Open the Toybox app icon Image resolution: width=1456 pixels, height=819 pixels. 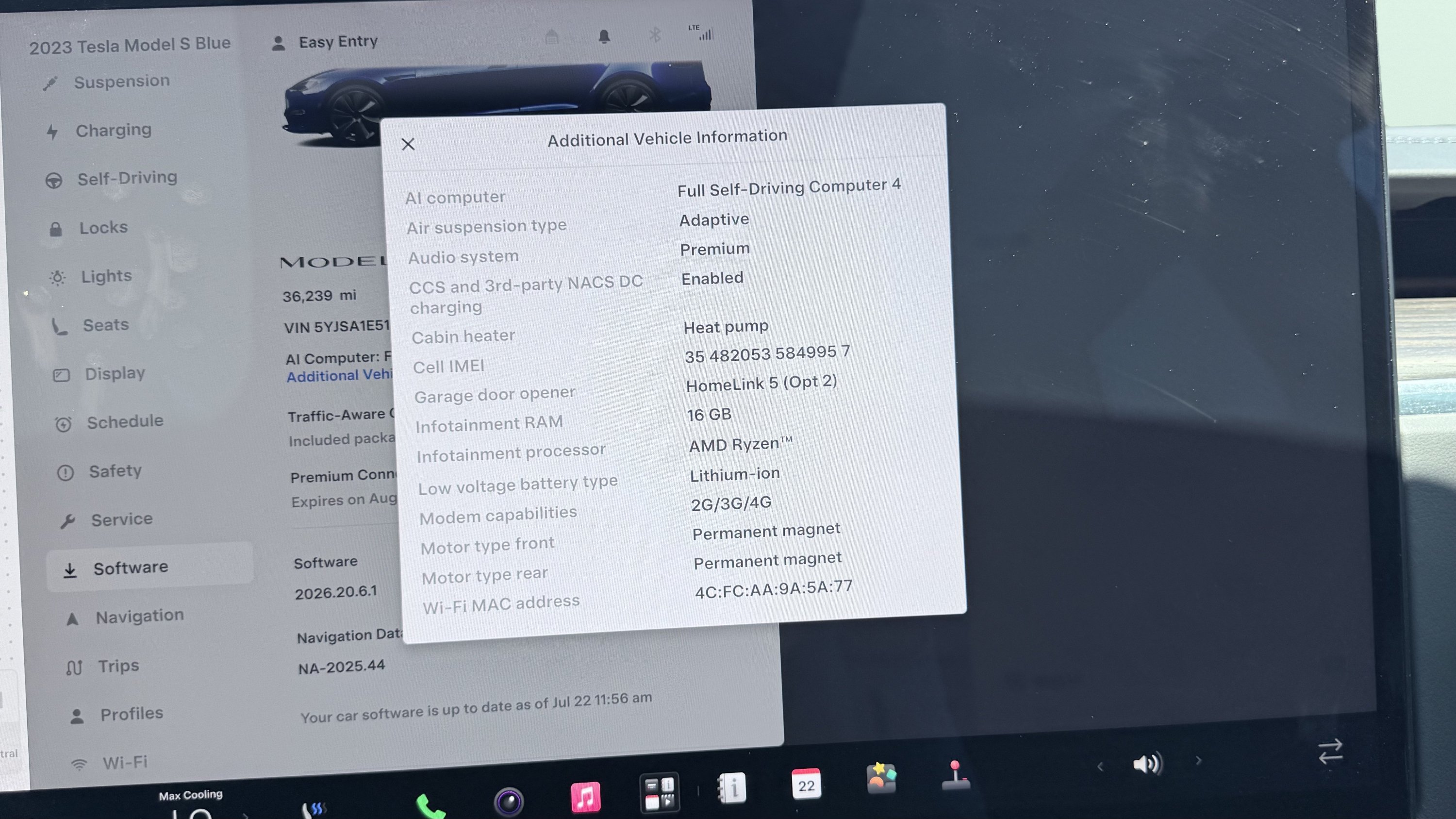pos(881,778)
